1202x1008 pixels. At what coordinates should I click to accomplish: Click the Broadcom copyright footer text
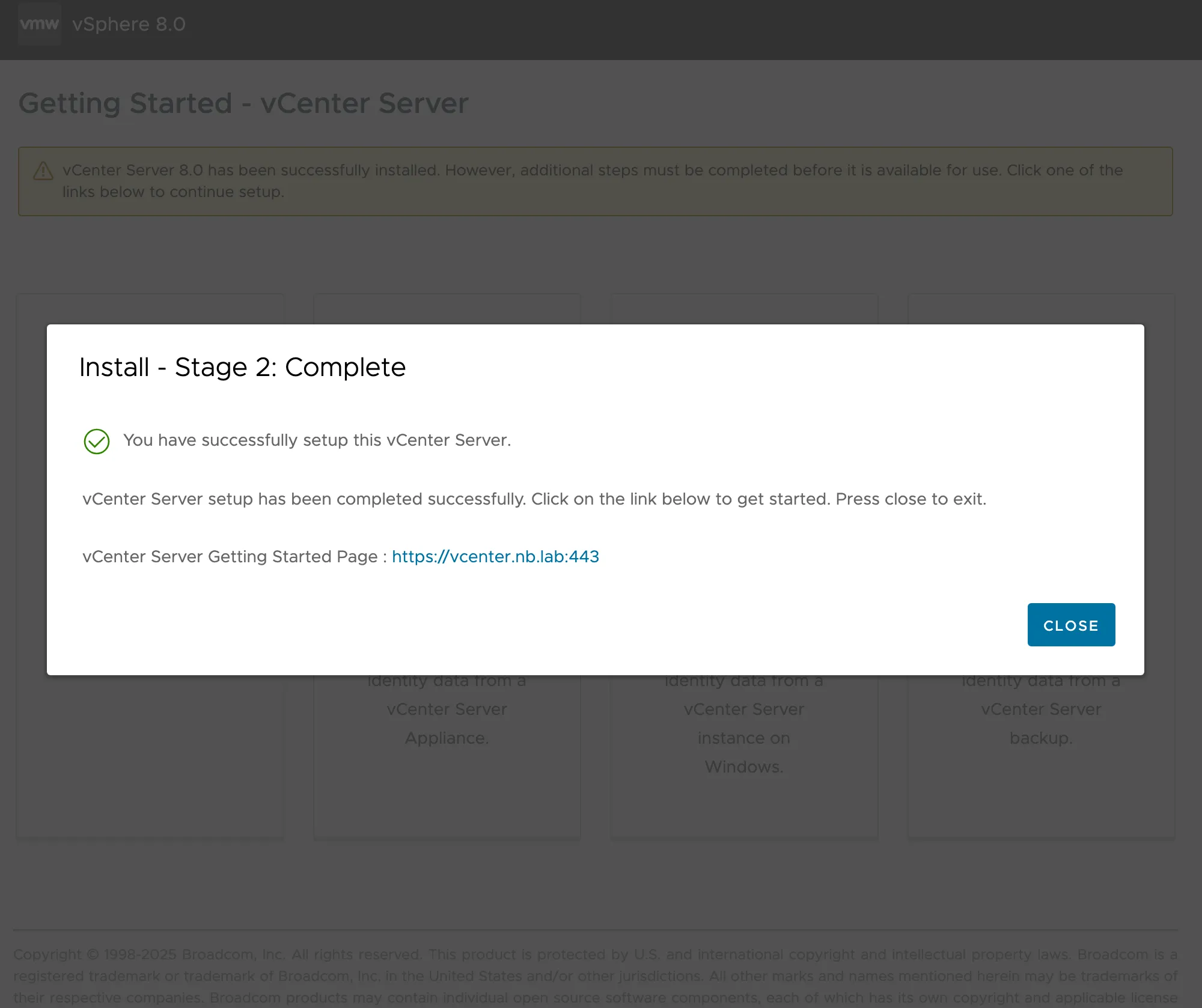click(x=595, y=976)
